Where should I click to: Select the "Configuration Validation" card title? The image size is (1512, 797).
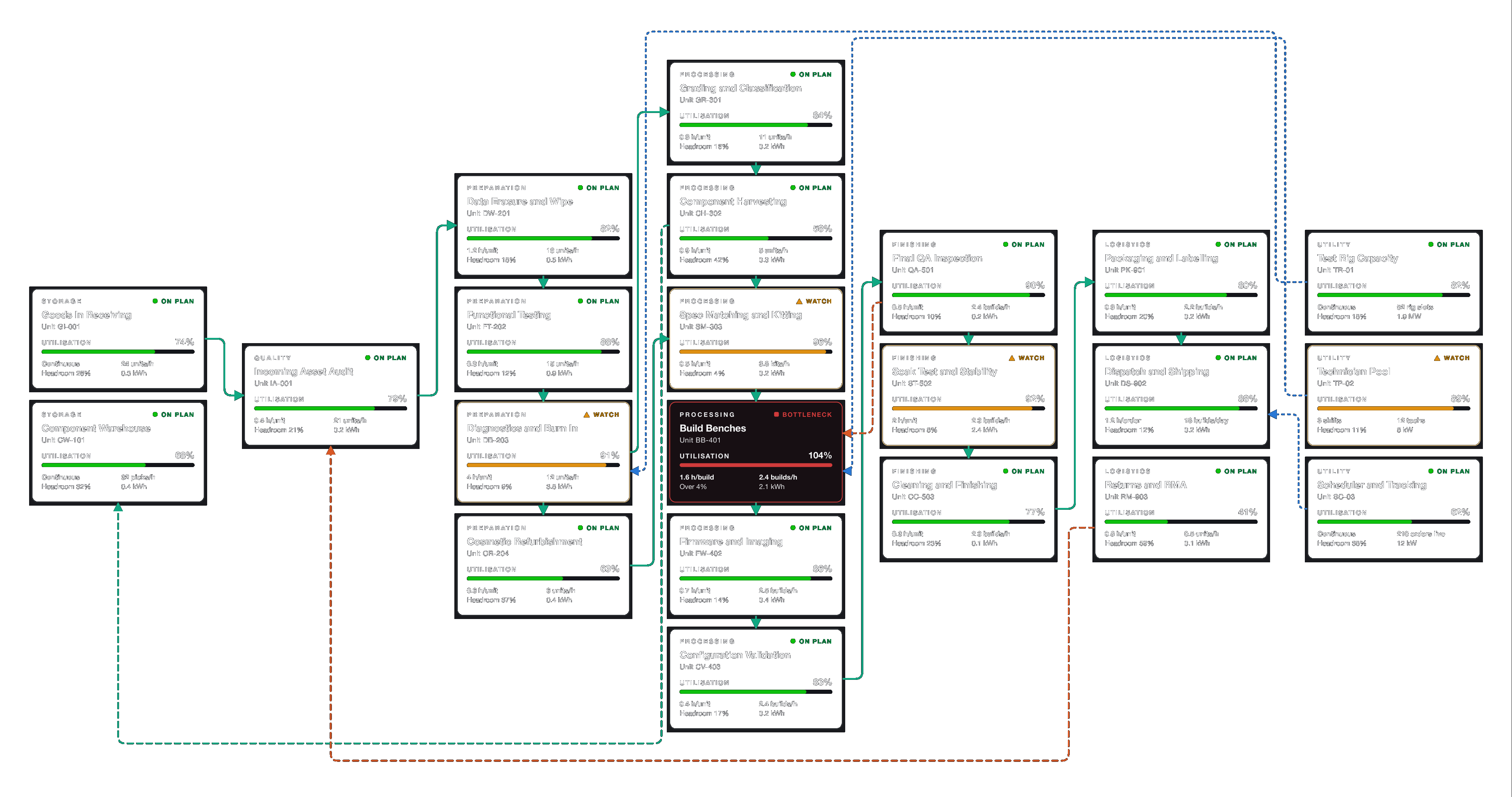click(735, 655)
